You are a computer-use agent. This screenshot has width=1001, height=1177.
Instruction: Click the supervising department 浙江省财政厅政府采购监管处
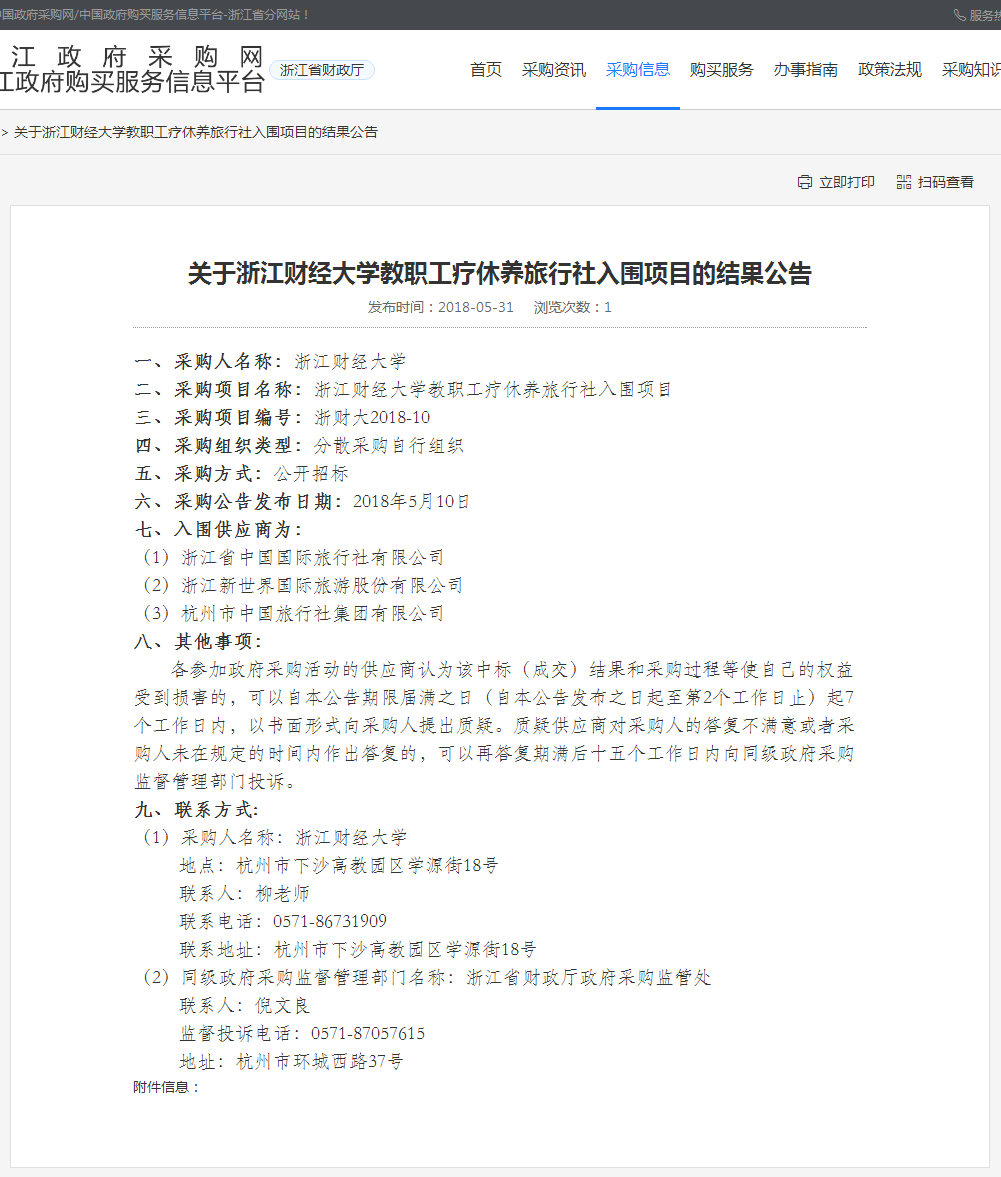click(x=589, y=977)
